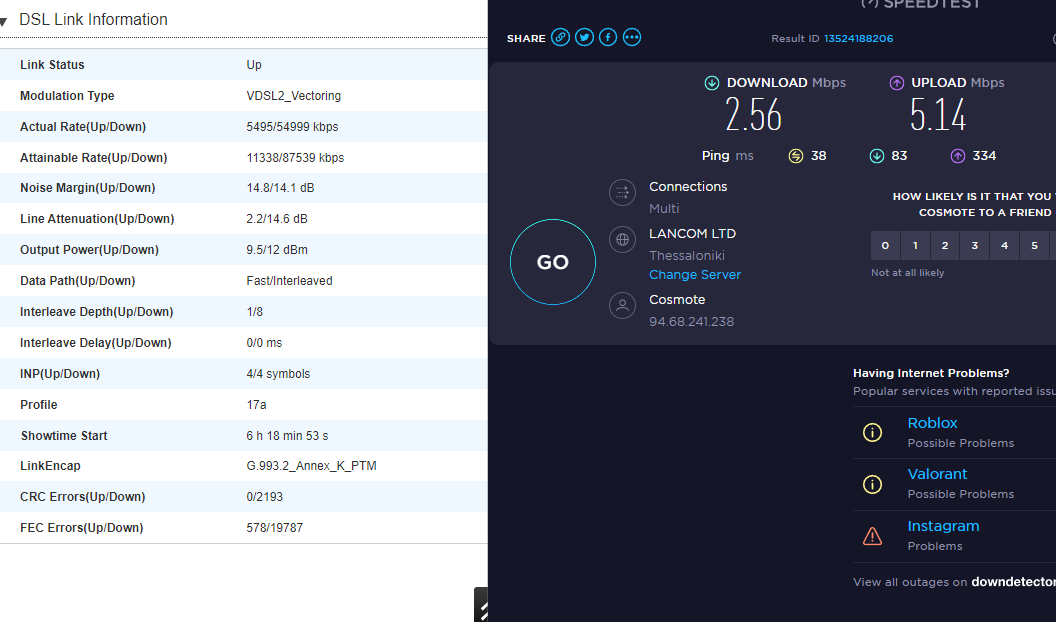Click the Connections multi icon

click(622, 193)
